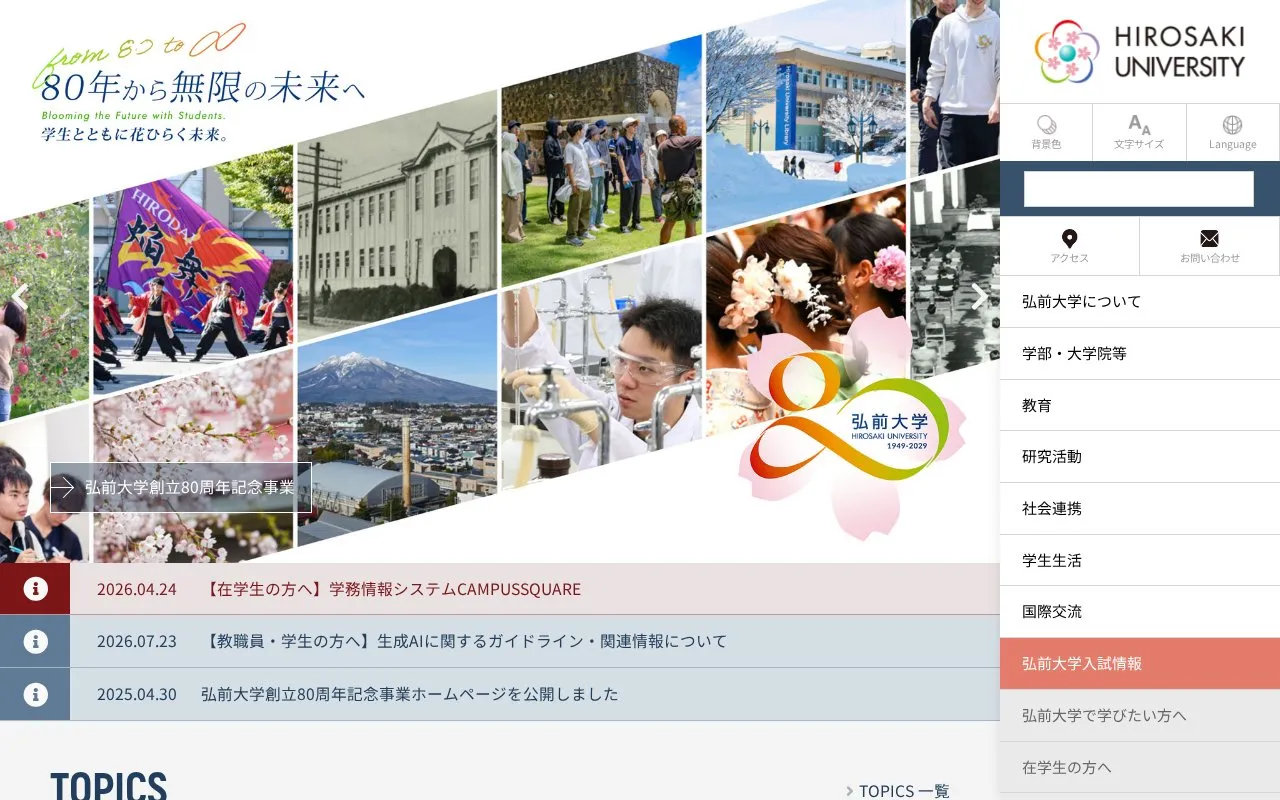Focus the site search input field

pos(1139,189)
